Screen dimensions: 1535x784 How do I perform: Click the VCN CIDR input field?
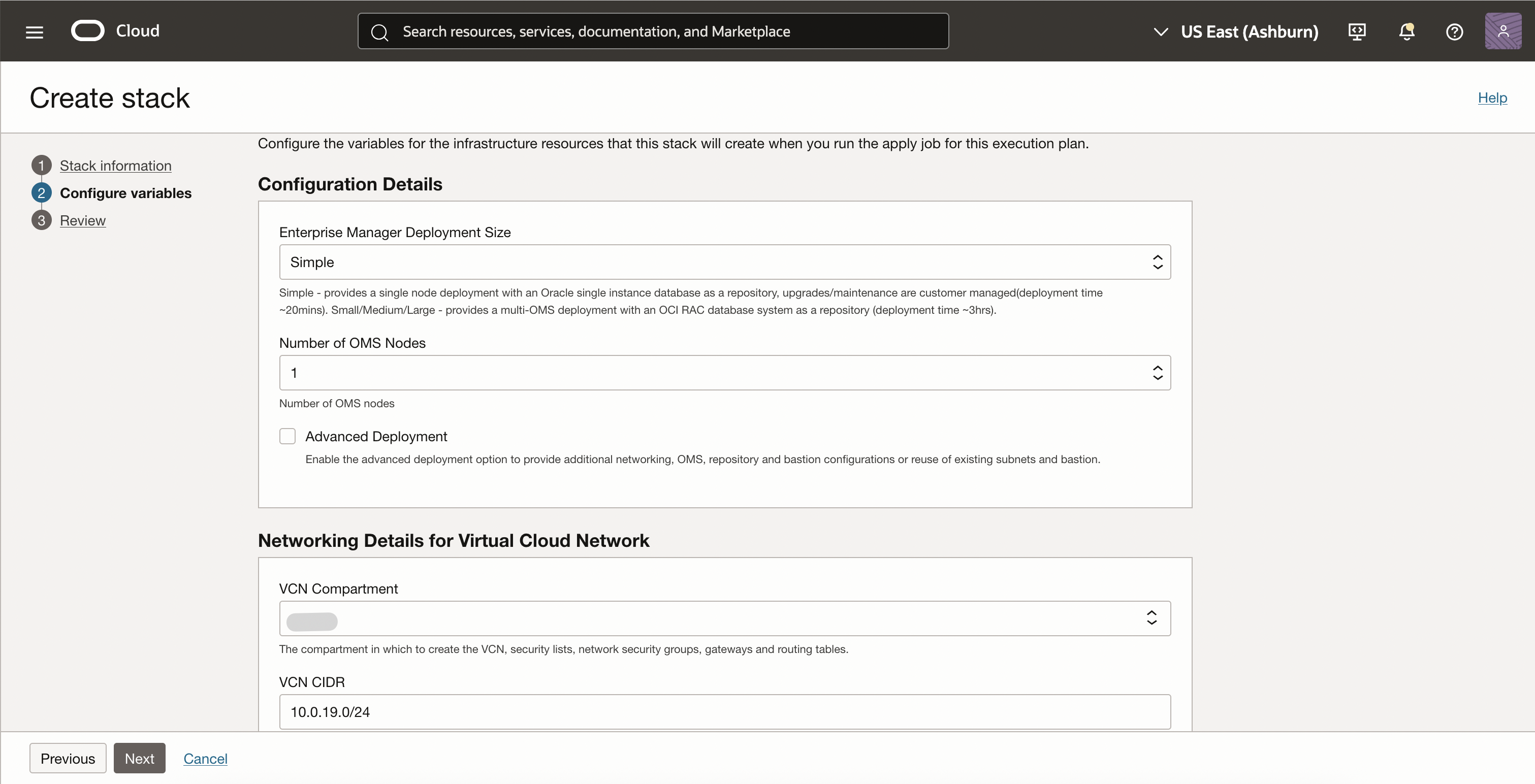[725, 711]
